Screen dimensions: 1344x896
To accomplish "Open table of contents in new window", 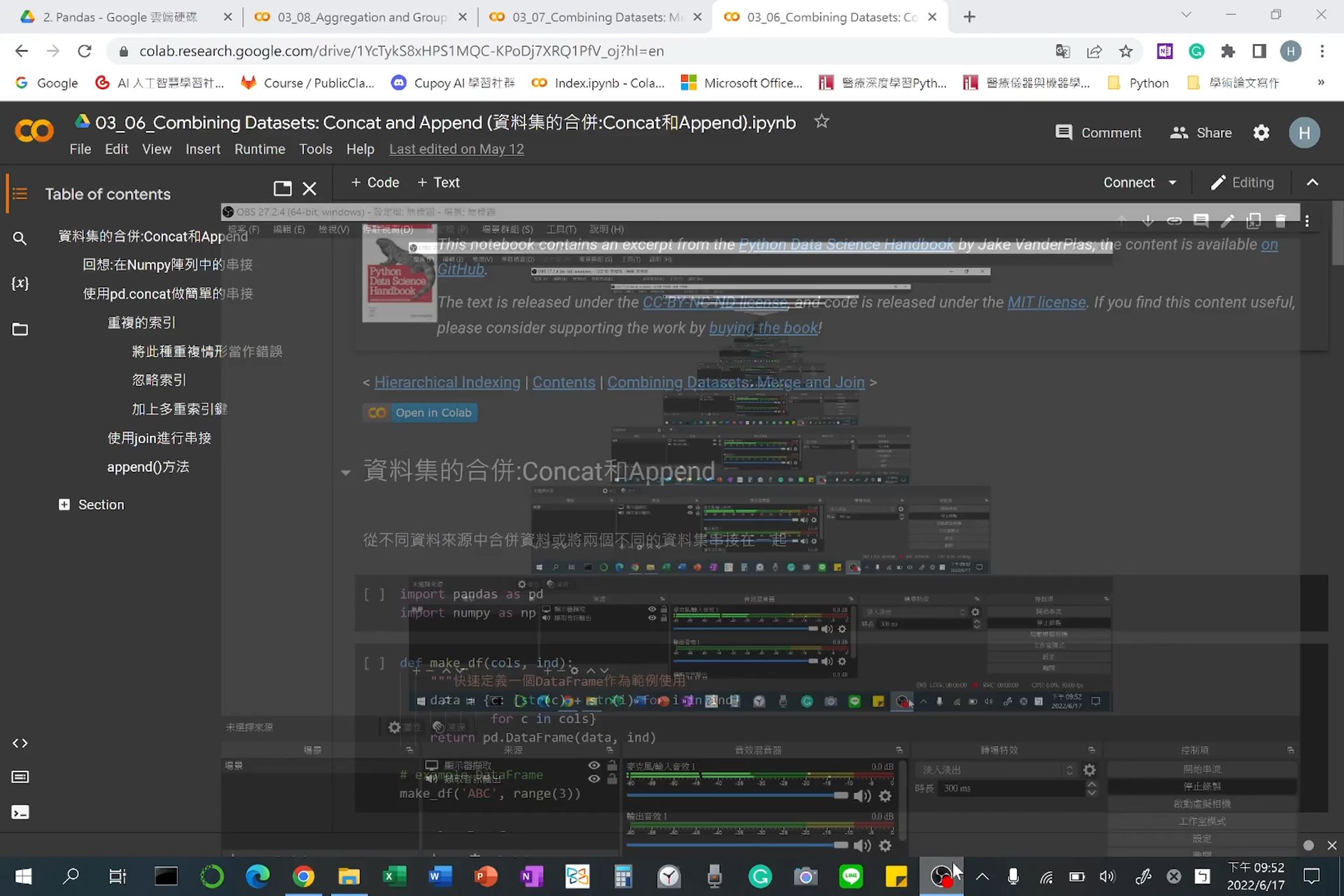I will click(282, 188).
